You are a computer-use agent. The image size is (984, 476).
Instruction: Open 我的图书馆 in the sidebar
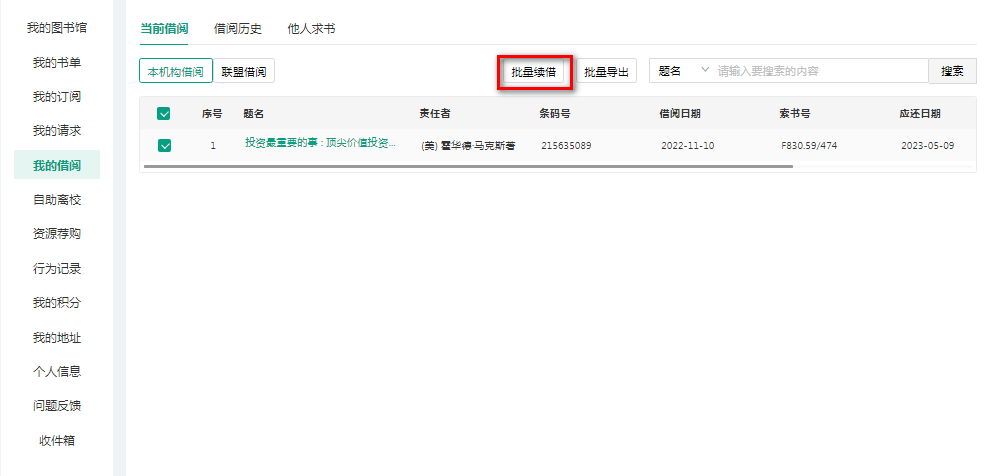[56, 28]
